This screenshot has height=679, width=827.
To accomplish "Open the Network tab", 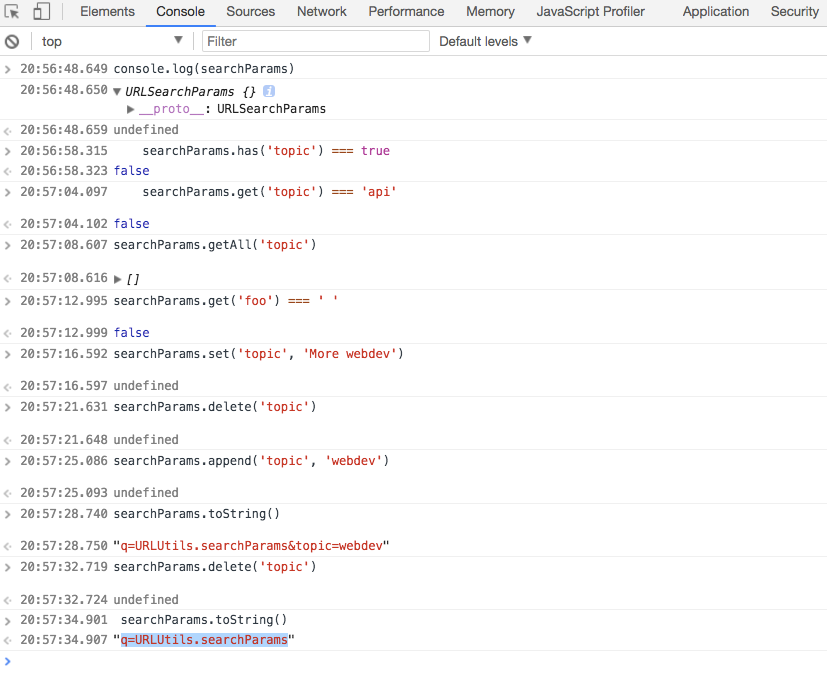I will coord(322,12).
